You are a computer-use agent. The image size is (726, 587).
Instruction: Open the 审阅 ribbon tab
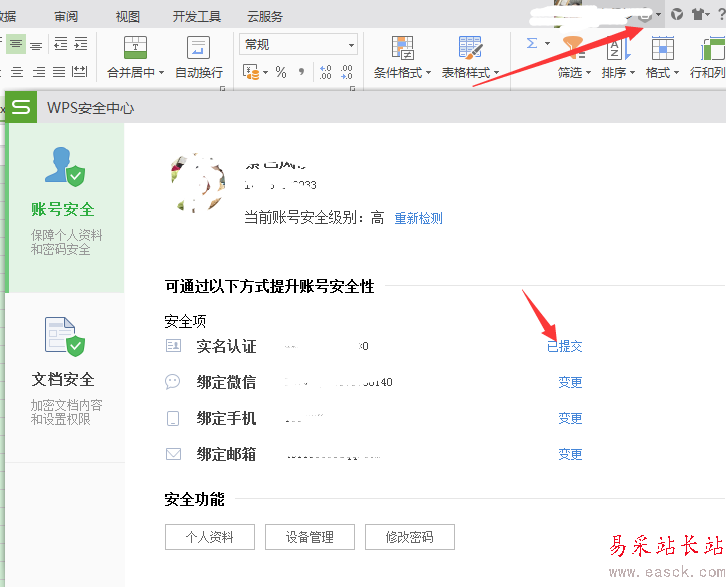click(x=66, y=17)
